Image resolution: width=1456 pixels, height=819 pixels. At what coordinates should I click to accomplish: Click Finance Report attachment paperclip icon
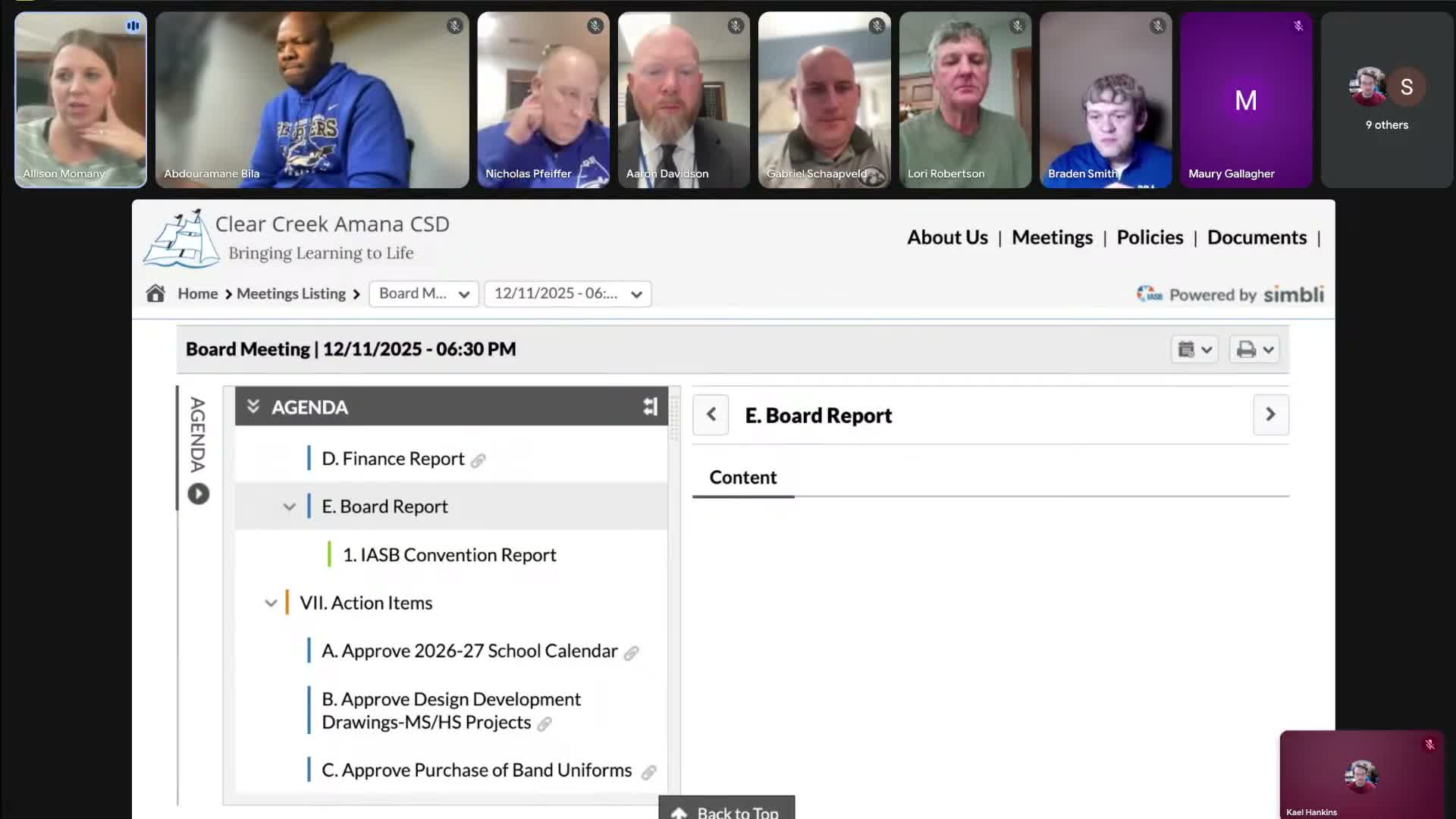[x=478, y=460]
